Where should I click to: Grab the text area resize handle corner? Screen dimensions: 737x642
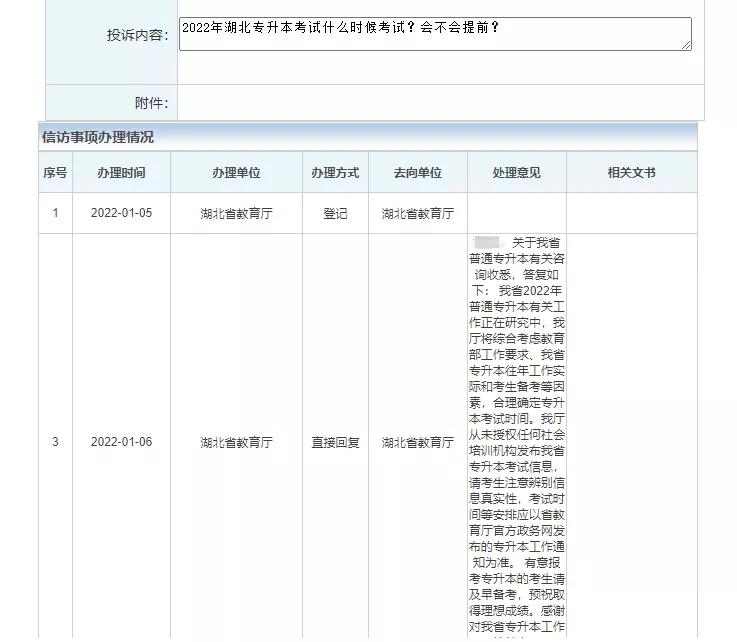point(687,45)
